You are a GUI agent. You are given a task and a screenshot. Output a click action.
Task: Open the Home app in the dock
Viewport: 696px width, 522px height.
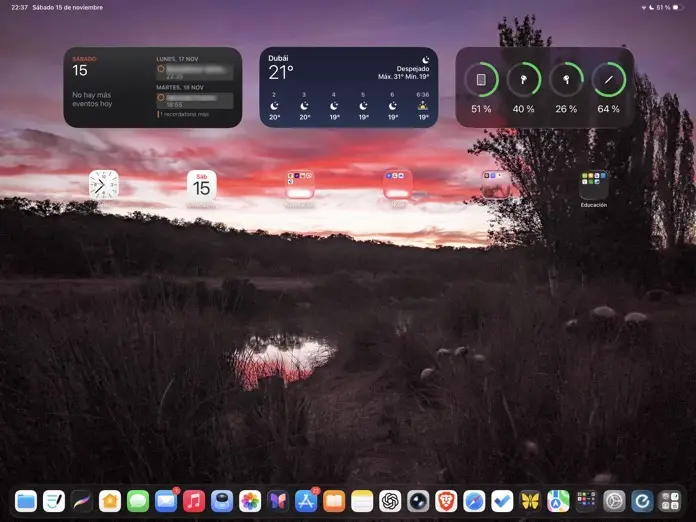pos(110,501)
